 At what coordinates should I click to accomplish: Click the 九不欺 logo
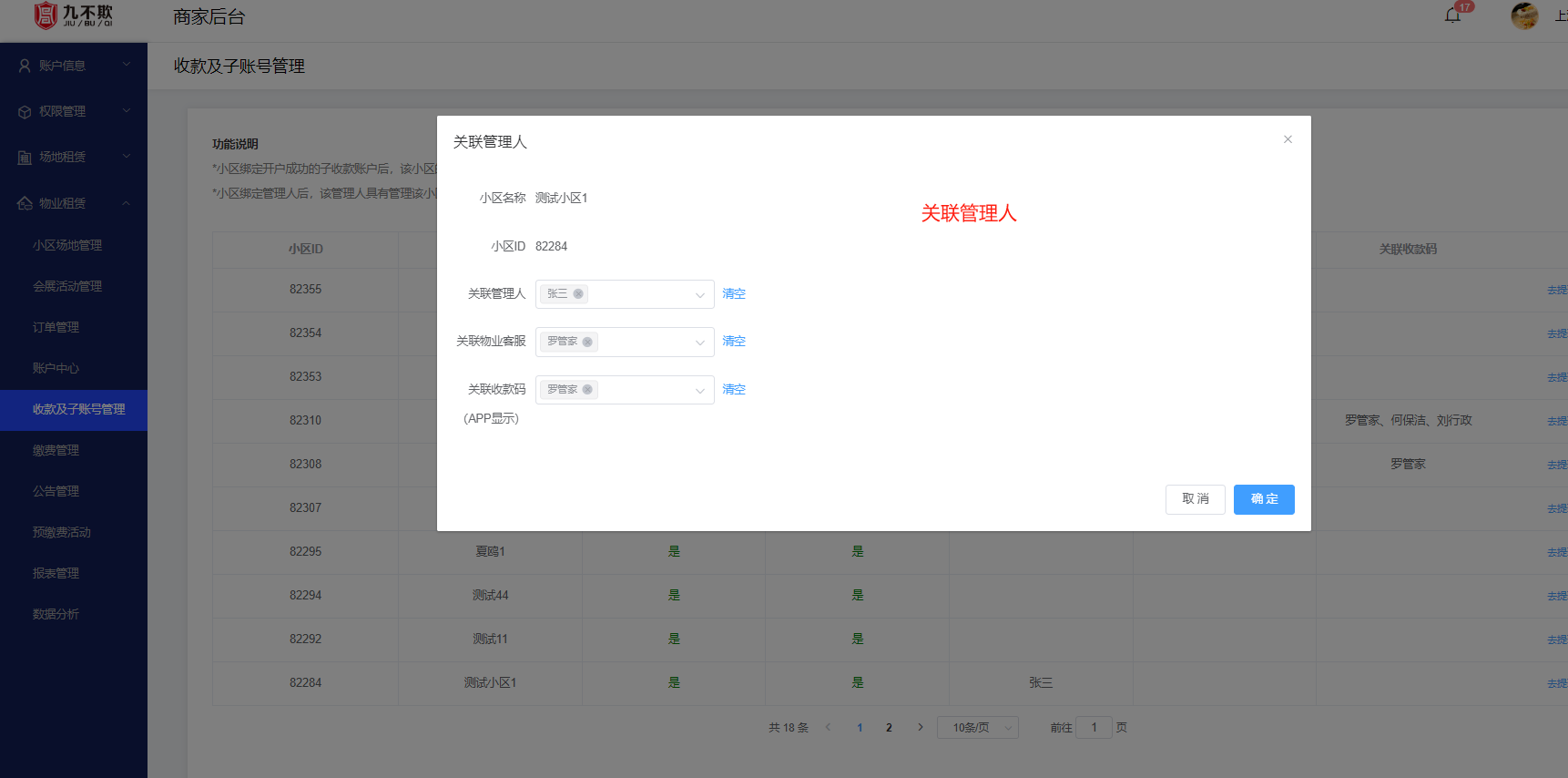[x=73, y=15]
